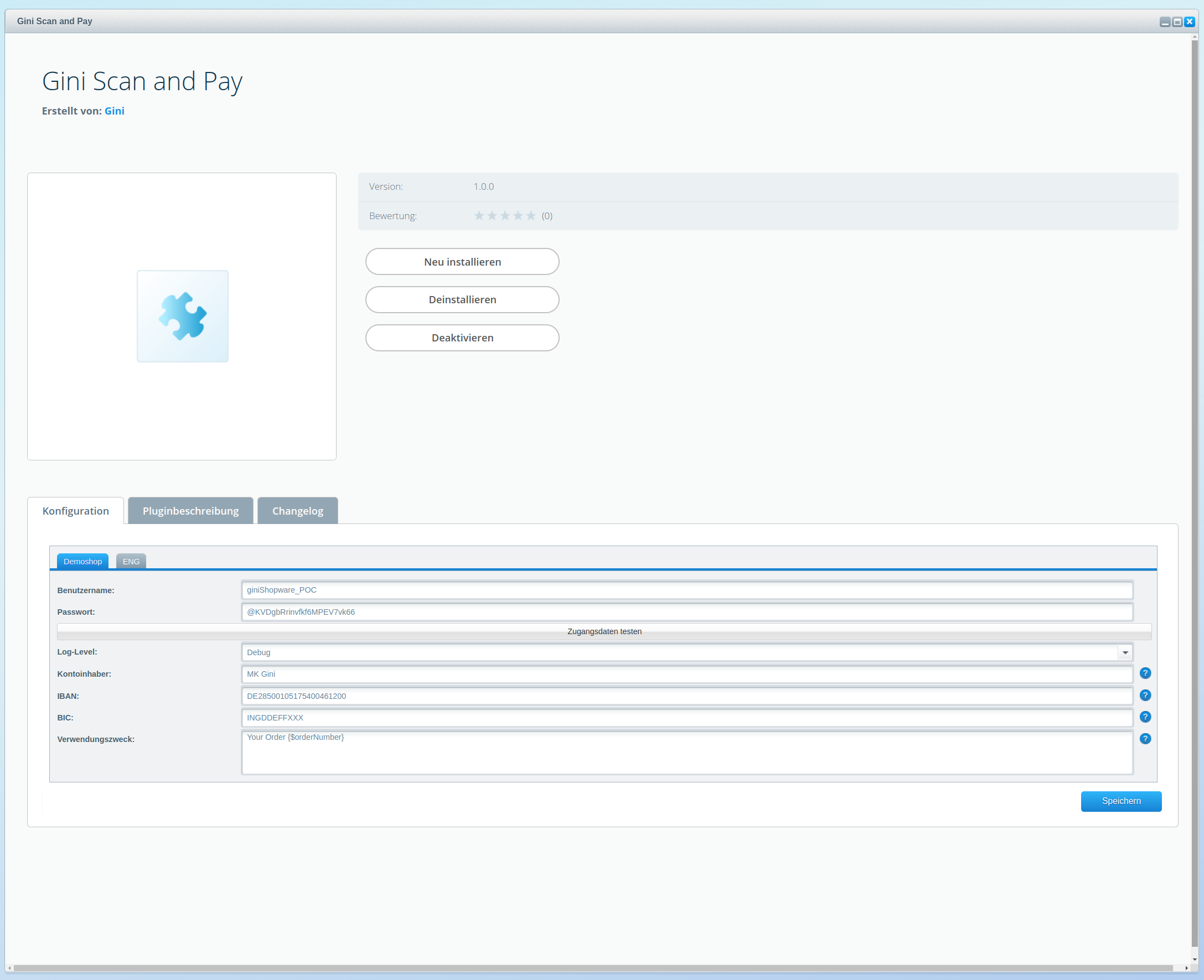
Task: Click the help icon beside IBAN field
Action: [x=1145, y=695]
